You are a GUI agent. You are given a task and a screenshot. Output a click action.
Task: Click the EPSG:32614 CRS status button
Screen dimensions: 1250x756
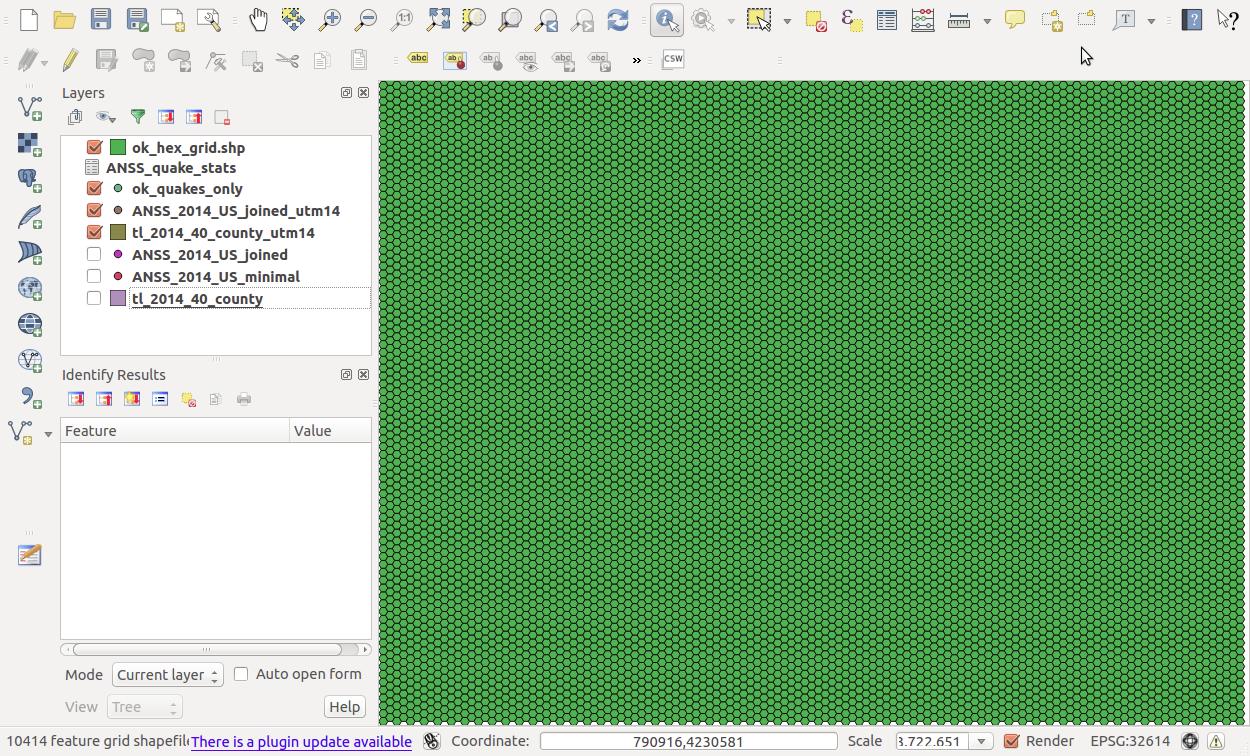1130,741
